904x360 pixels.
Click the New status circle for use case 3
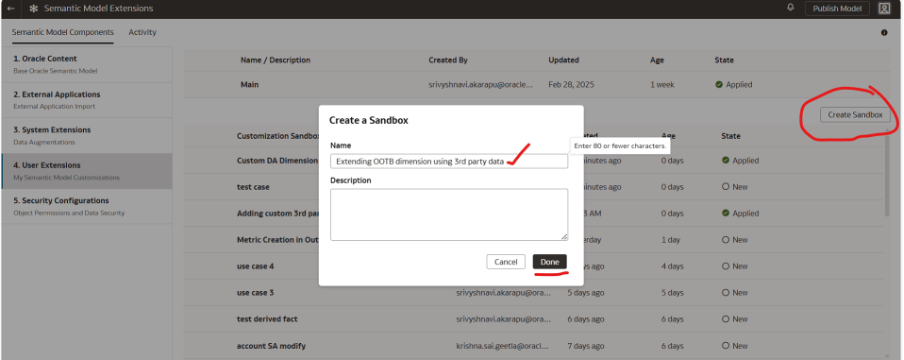click(726, 292)
